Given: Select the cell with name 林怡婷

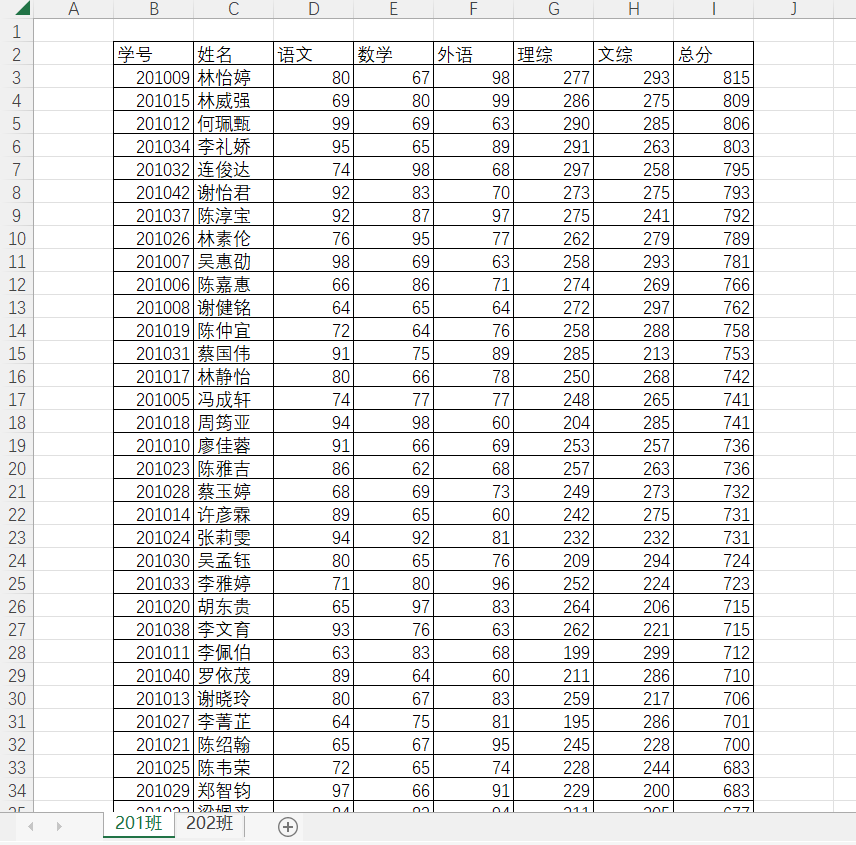Looking at the screenshot, I should point(233,78).
